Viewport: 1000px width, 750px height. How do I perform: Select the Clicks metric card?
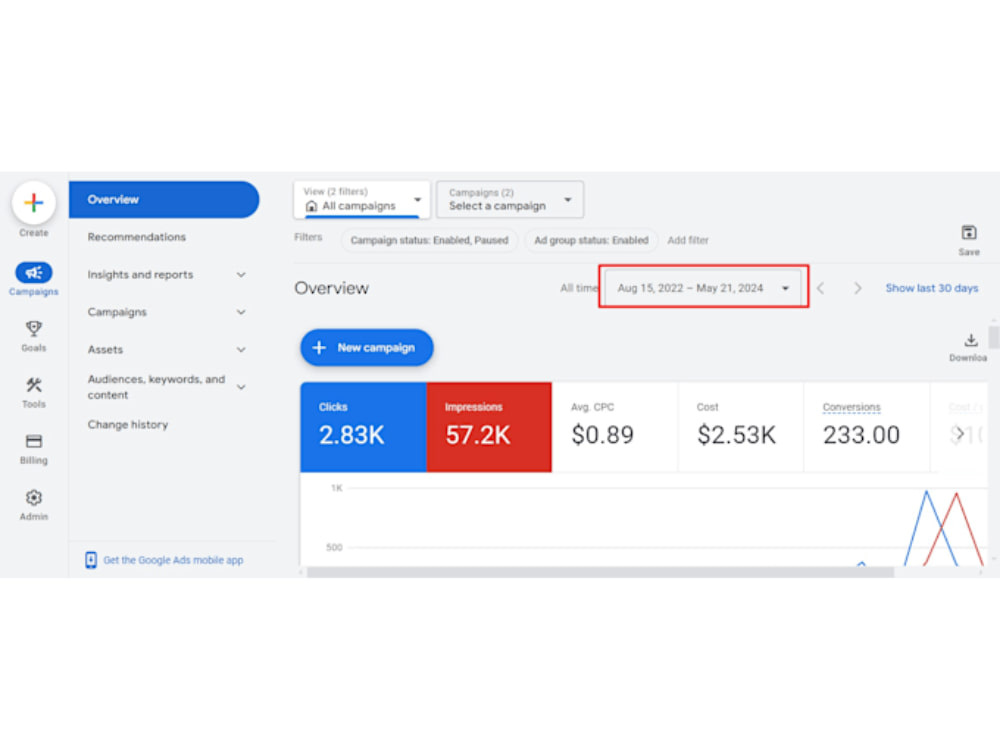(363, 427)
